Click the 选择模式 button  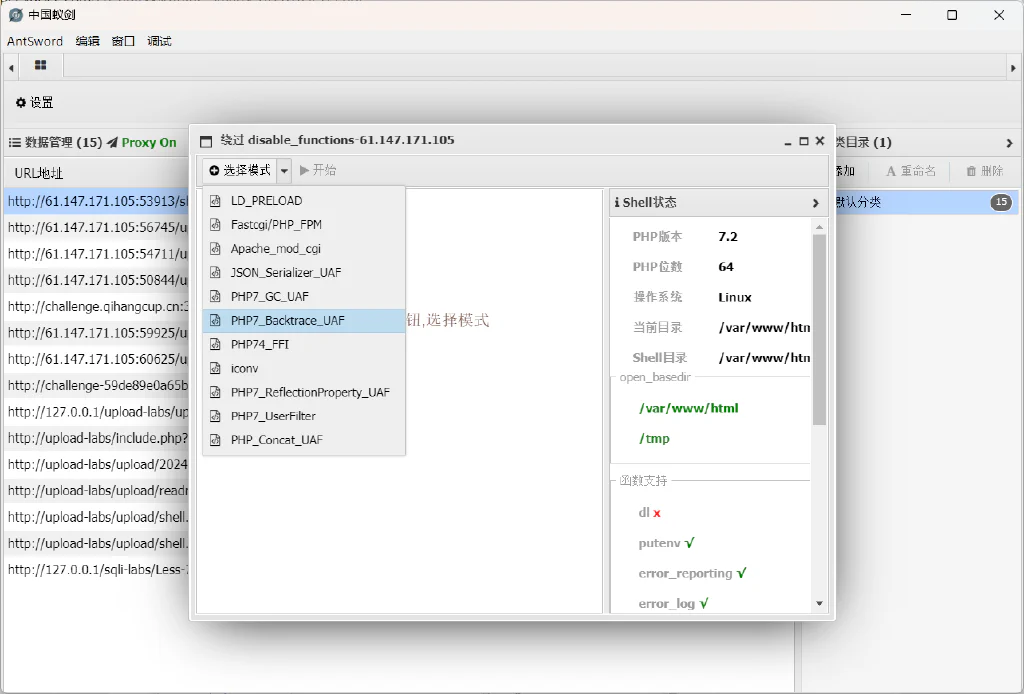[x=240, y=170]
